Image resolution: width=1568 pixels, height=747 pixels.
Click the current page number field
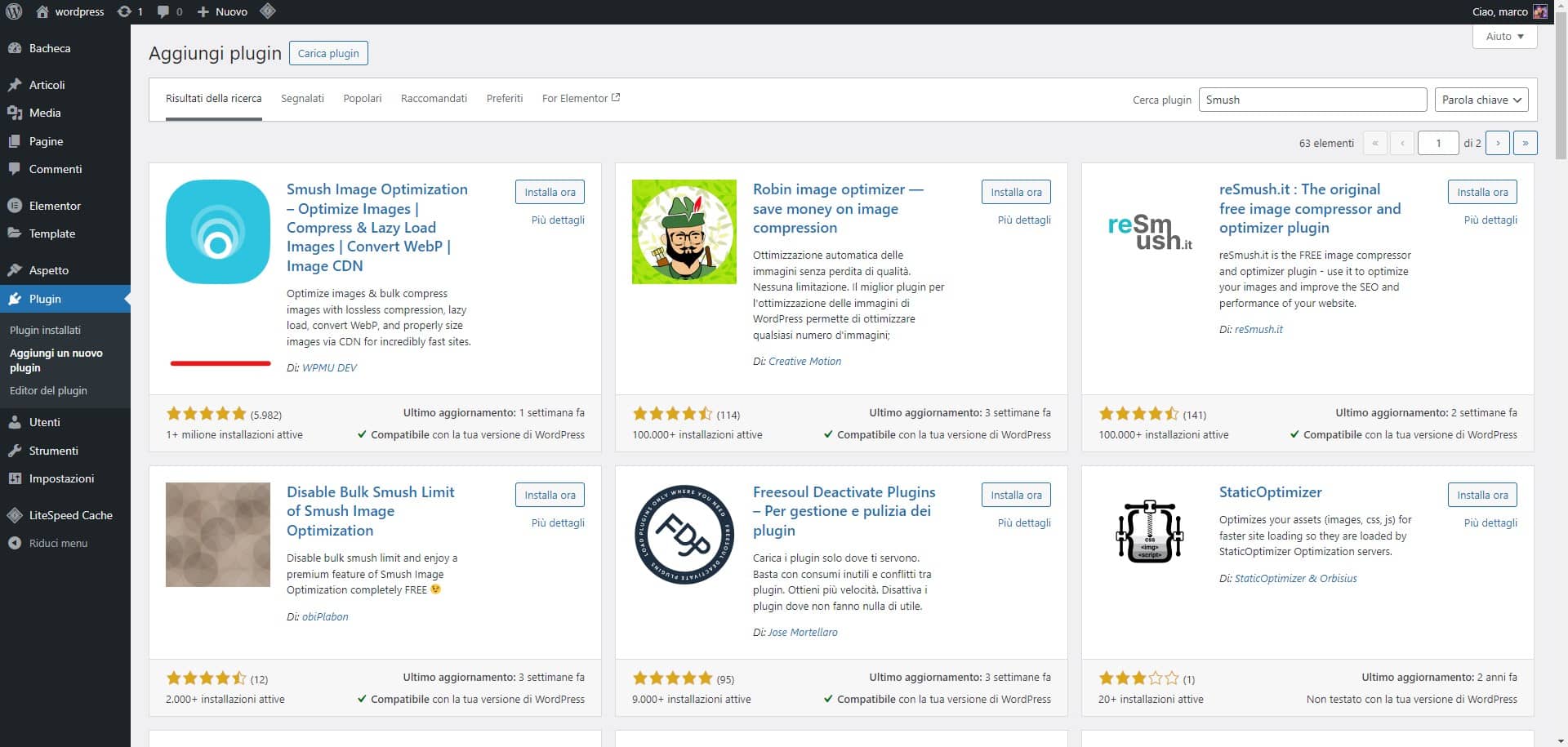(1438, 143)
